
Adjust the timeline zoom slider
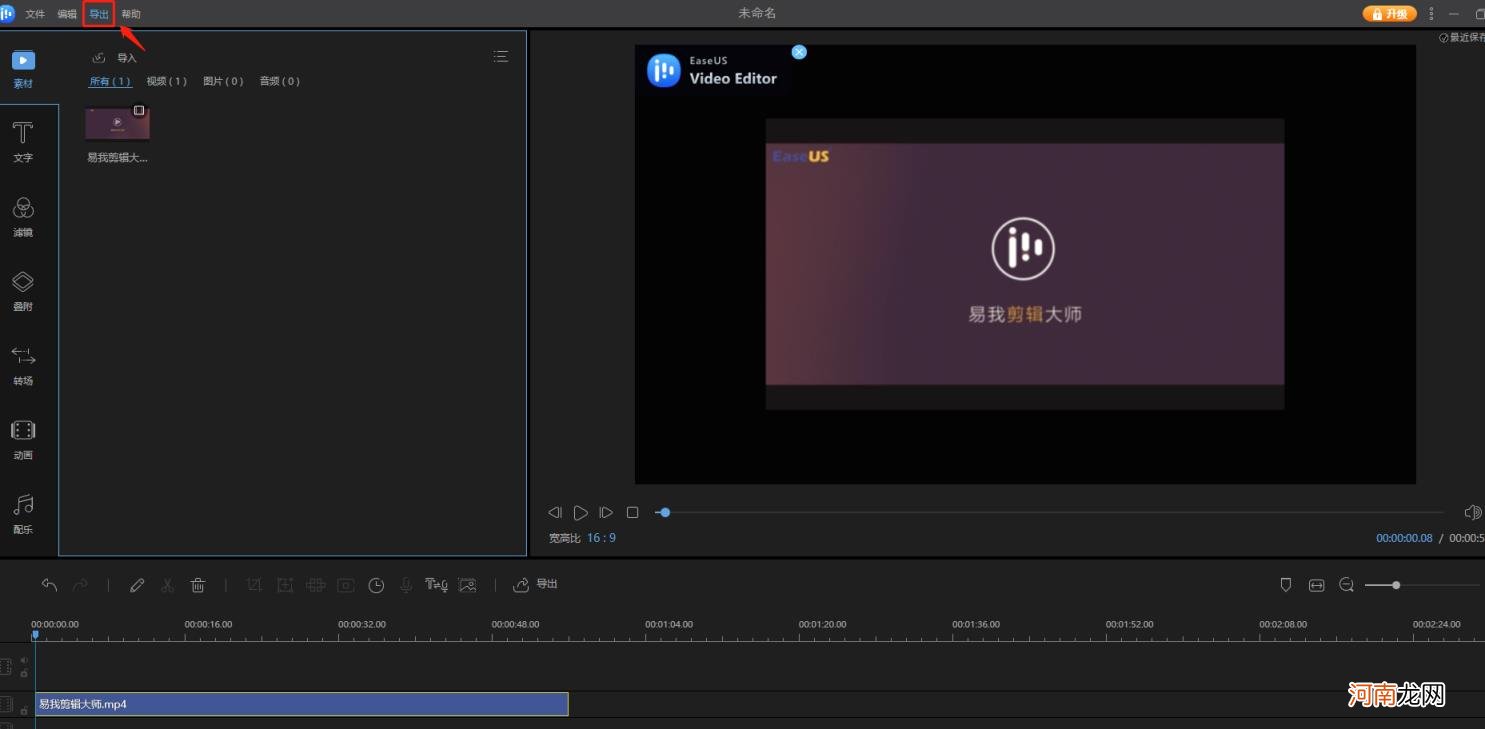click(x=1421, y=585)
